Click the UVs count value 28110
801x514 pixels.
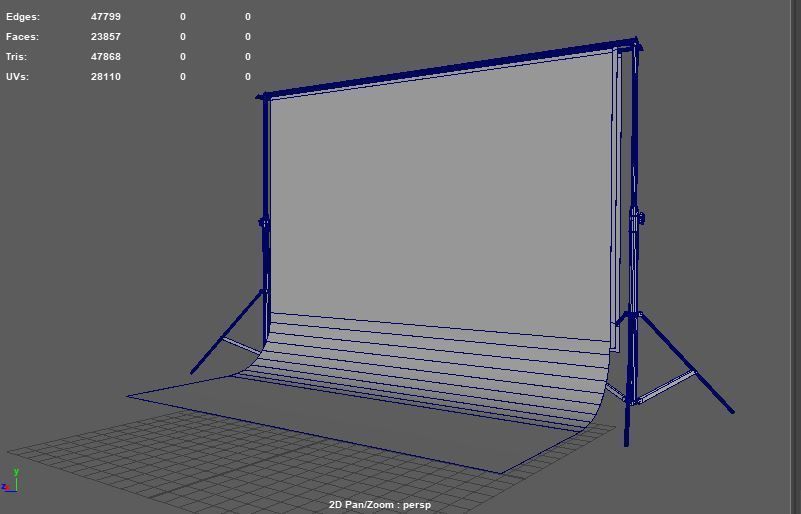click(106, 77)
